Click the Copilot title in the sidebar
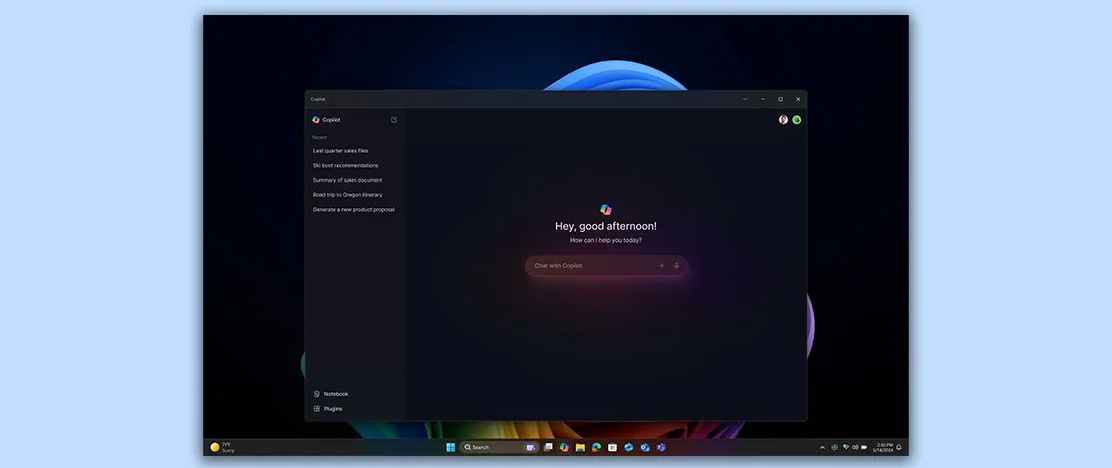Image resolution: width=1112 pixels, height=468 pixels. click(331, 120)
